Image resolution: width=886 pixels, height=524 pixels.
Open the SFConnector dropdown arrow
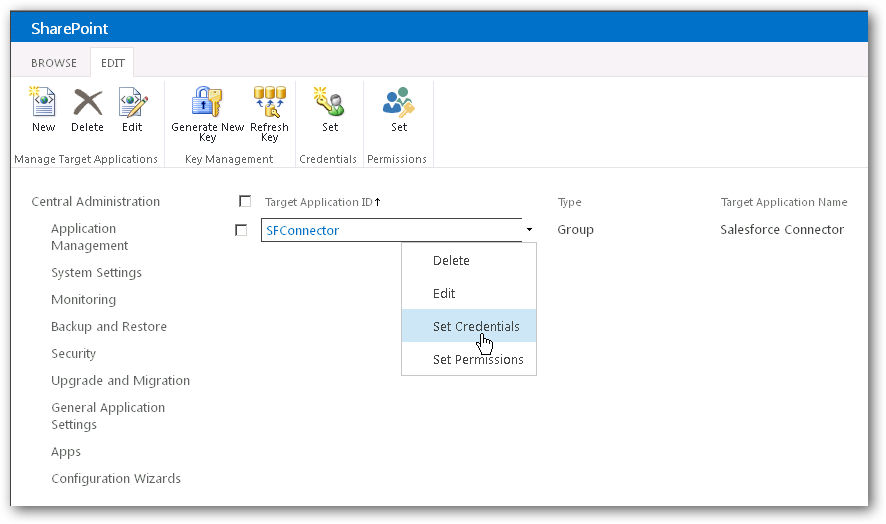point(529,229)
